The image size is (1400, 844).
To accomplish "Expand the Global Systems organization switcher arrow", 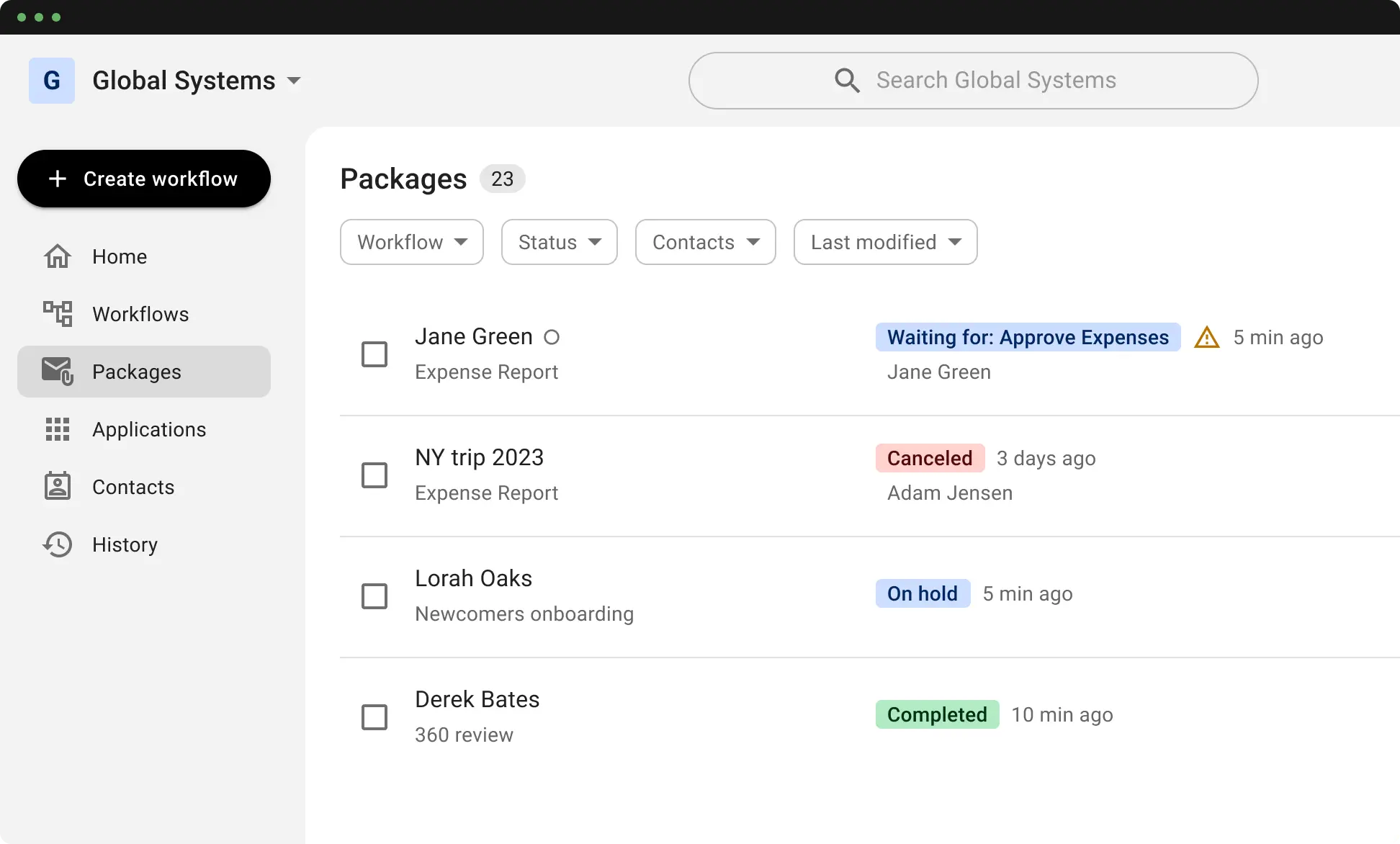I will point(294,81).
